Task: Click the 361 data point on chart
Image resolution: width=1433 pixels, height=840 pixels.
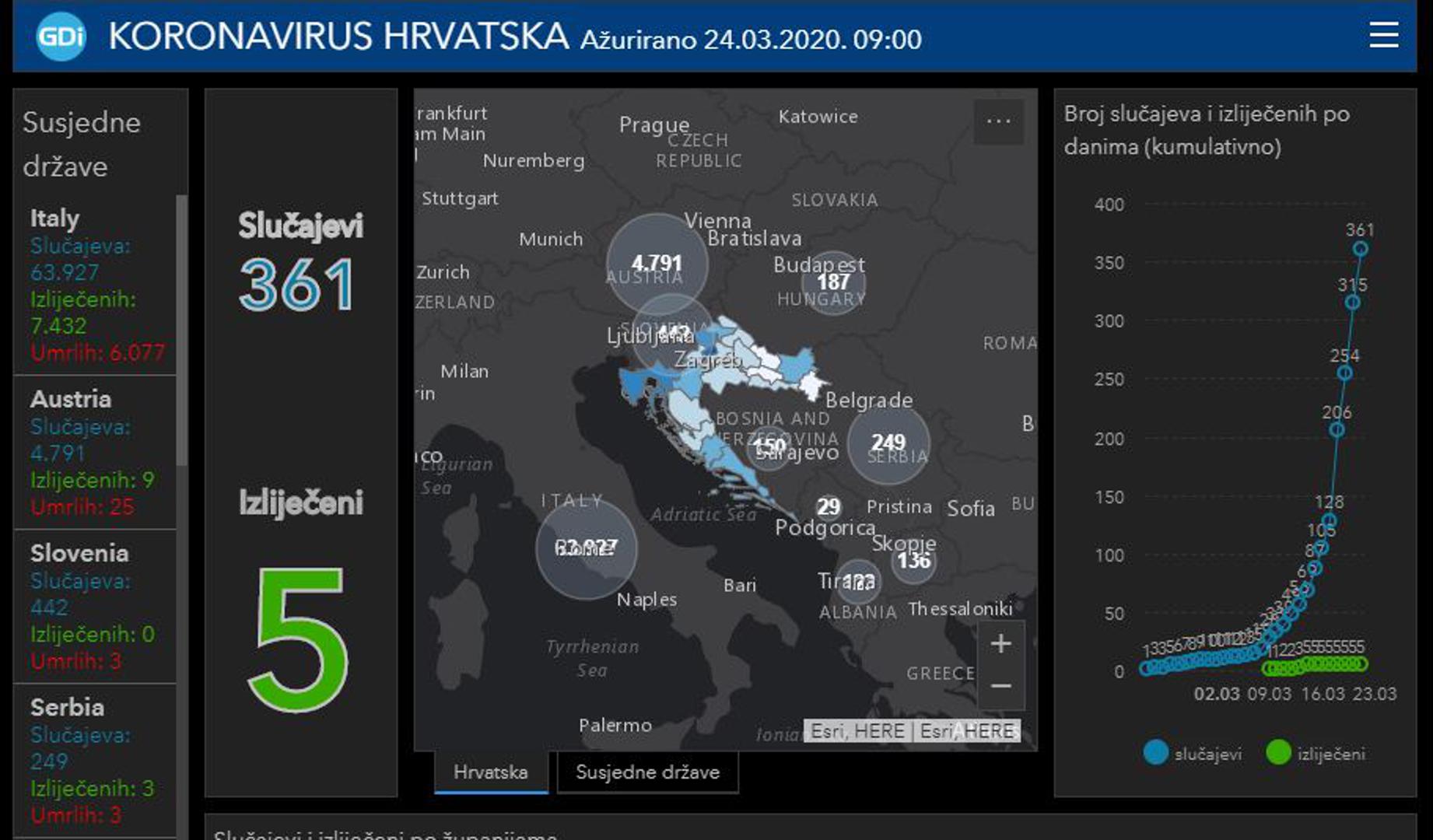Action: click(x=1360, y=249)
